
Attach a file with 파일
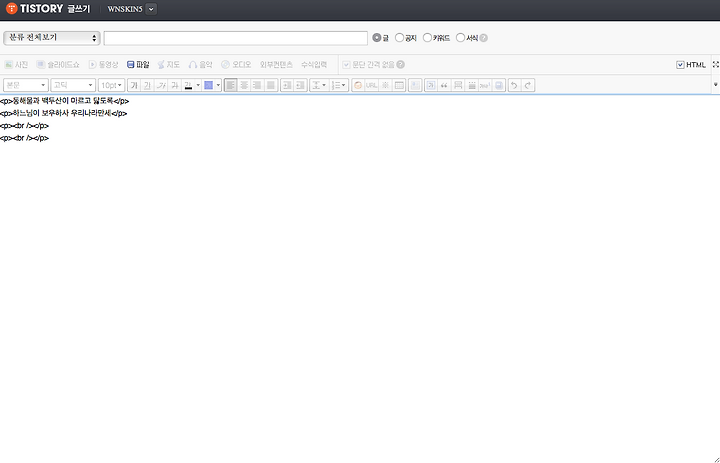(138, 65)
